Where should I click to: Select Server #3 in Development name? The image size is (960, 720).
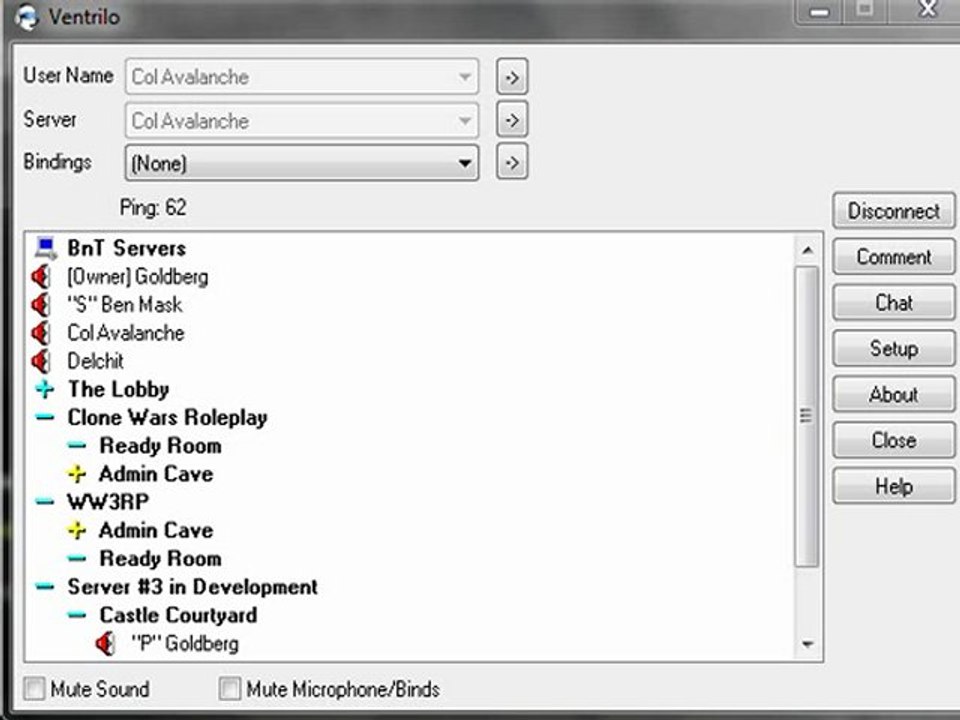[192, 587]
